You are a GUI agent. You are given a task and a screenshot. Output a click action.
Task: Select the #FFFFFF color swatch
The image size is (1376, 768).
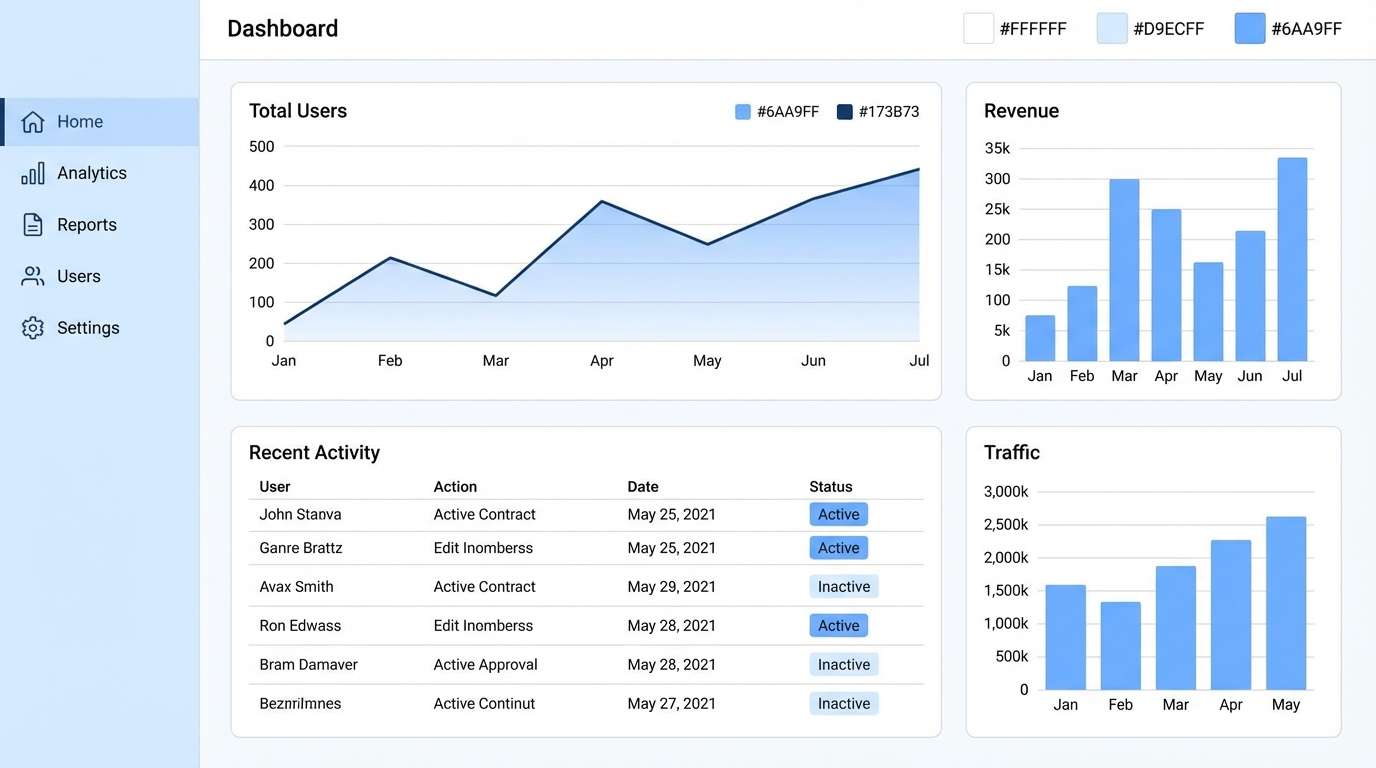click(978, 28)
